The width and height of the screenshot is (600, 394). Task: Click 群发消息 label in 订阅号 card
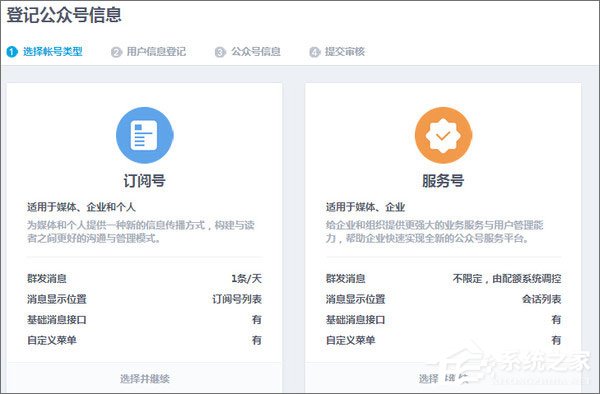point(47,278)
